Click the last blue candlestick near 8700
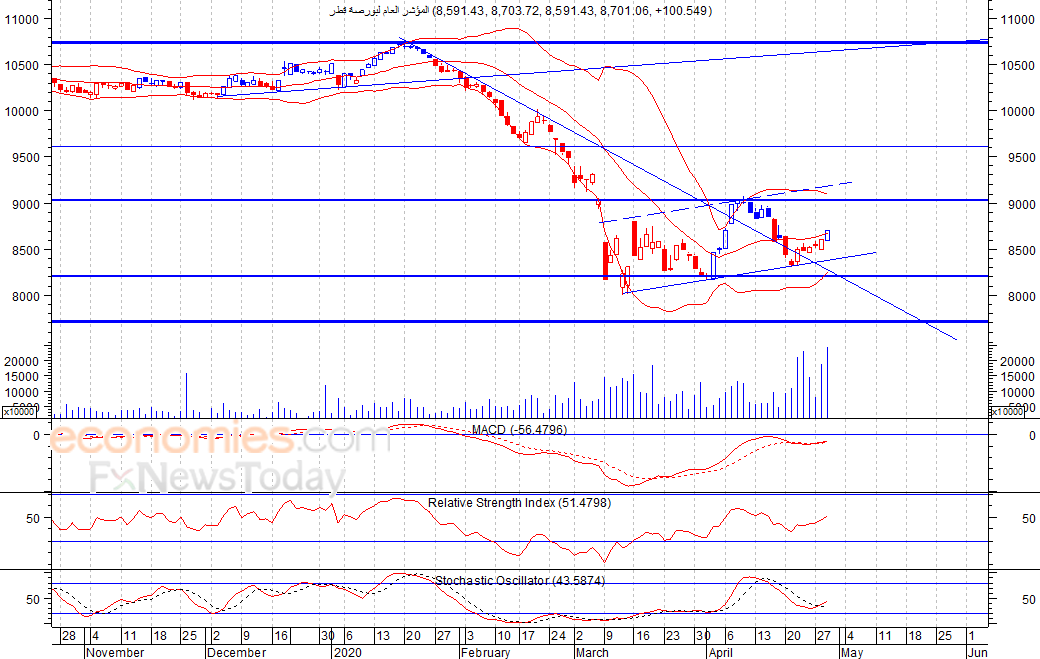This screenshot has height=659, width=1040. [828, 235]
